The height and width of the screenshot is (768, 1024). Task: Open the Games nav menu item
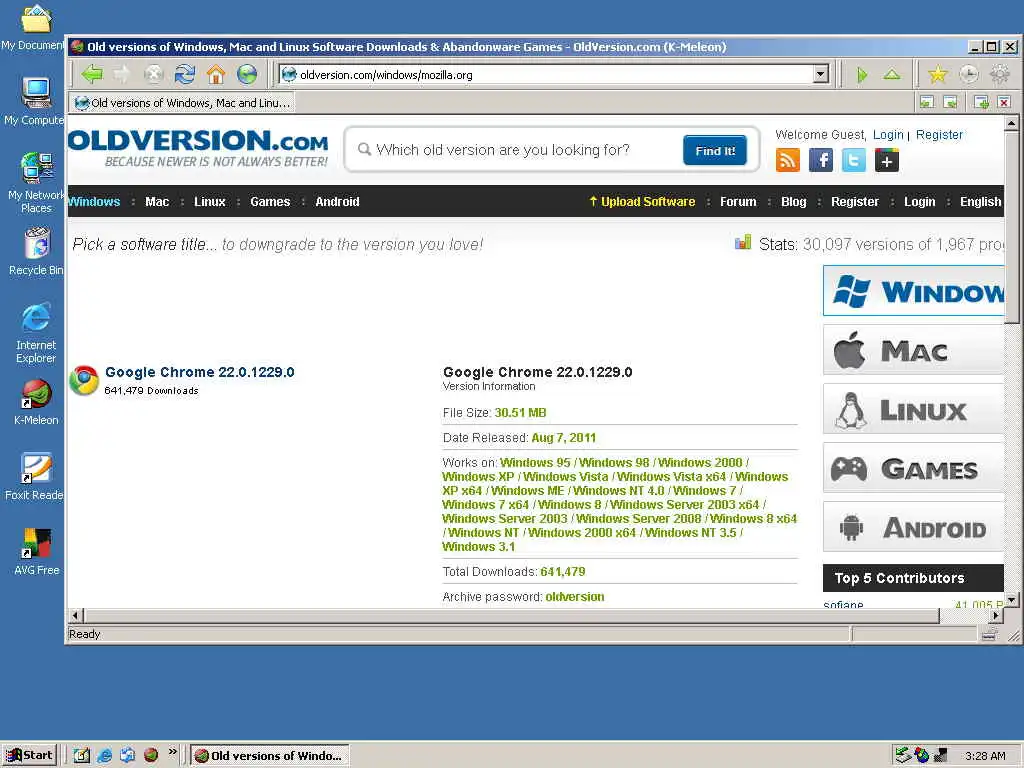point(270,202)
